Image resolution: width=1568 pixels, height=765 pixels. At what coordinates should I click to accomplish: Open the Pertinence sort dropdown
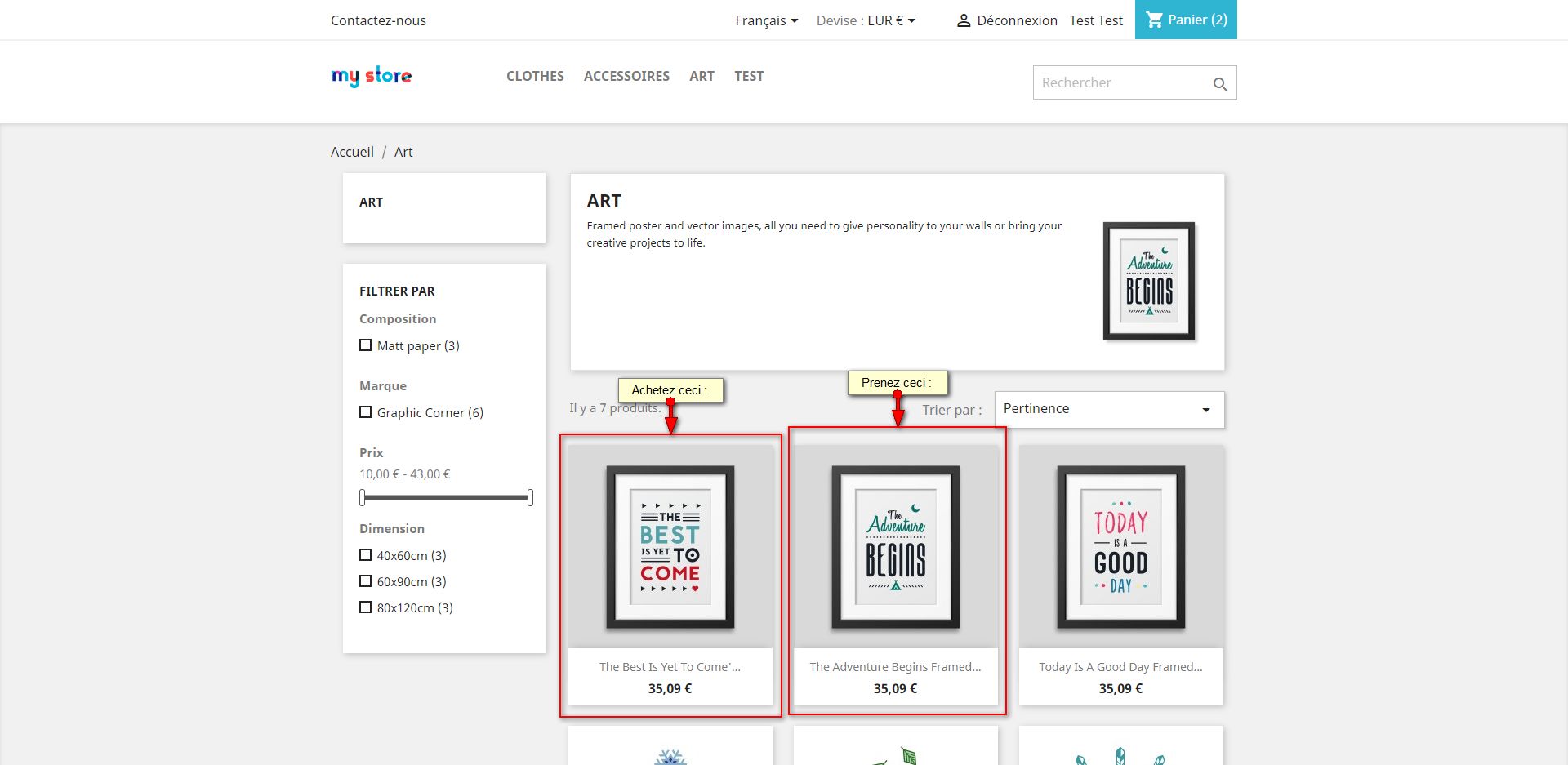click(1108, 409)
